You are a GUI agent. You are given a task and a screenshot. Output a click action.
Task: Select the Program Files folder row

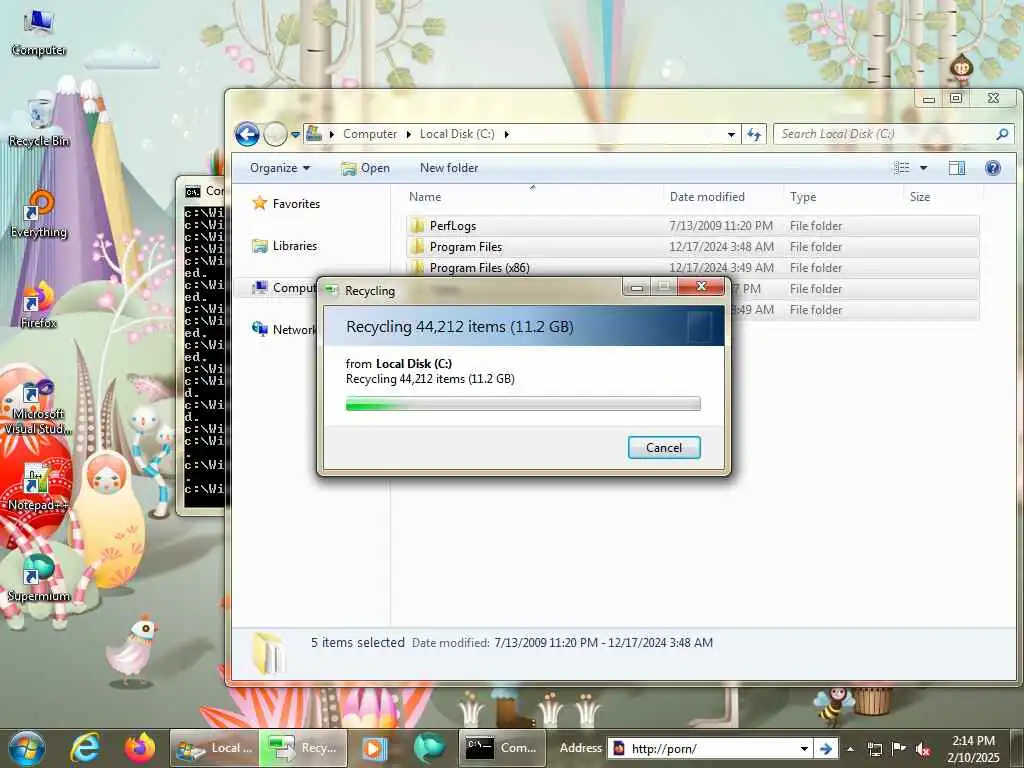coord(692,247)
